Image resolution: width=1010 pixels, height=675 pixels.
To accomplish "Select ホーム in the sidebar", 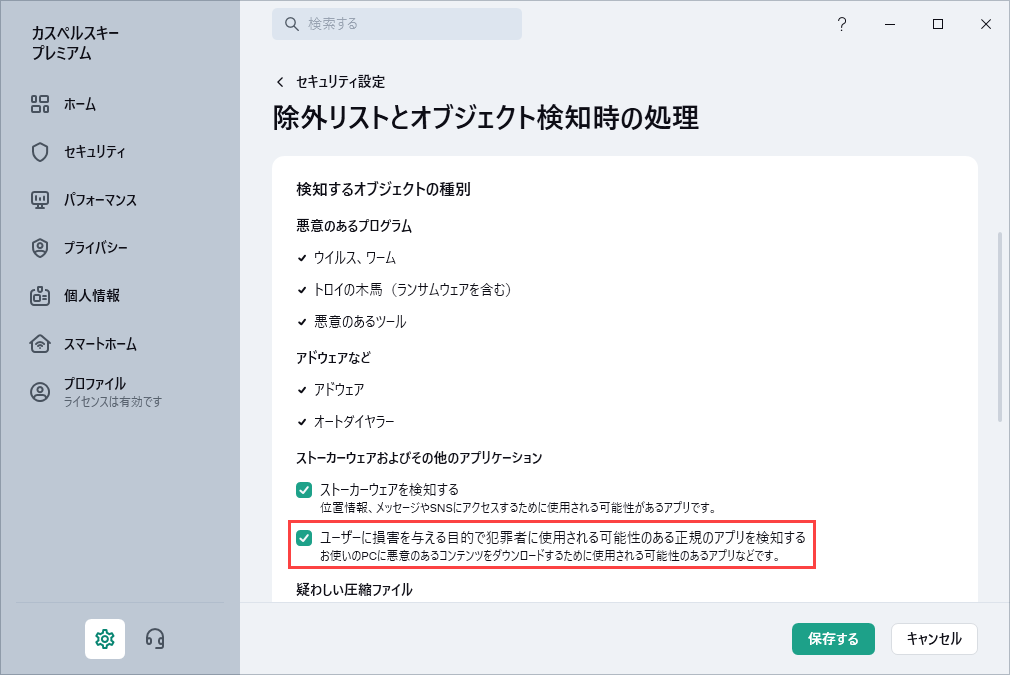I will pos(80,104).
